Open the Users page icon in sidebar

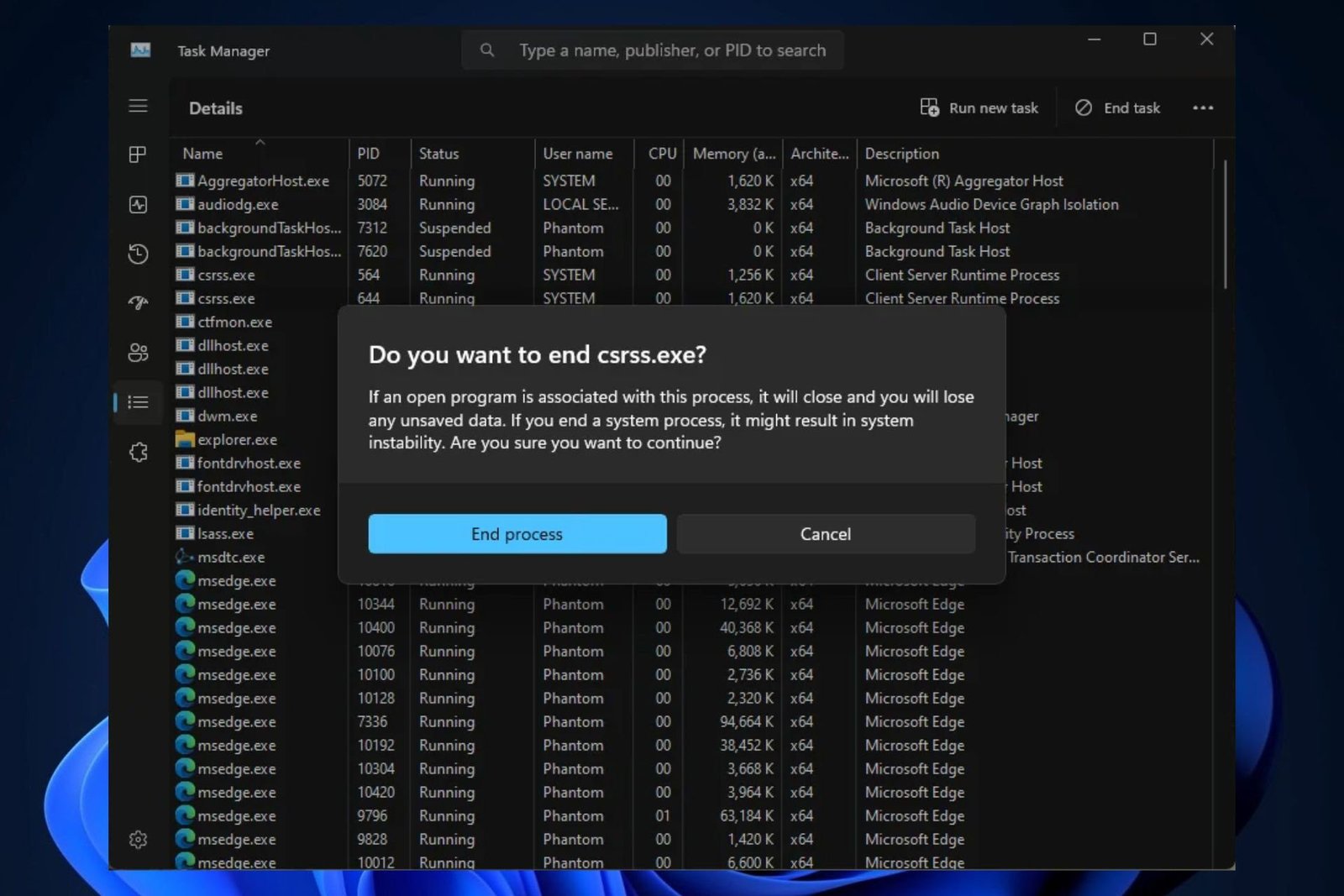[x=138, y=353]
